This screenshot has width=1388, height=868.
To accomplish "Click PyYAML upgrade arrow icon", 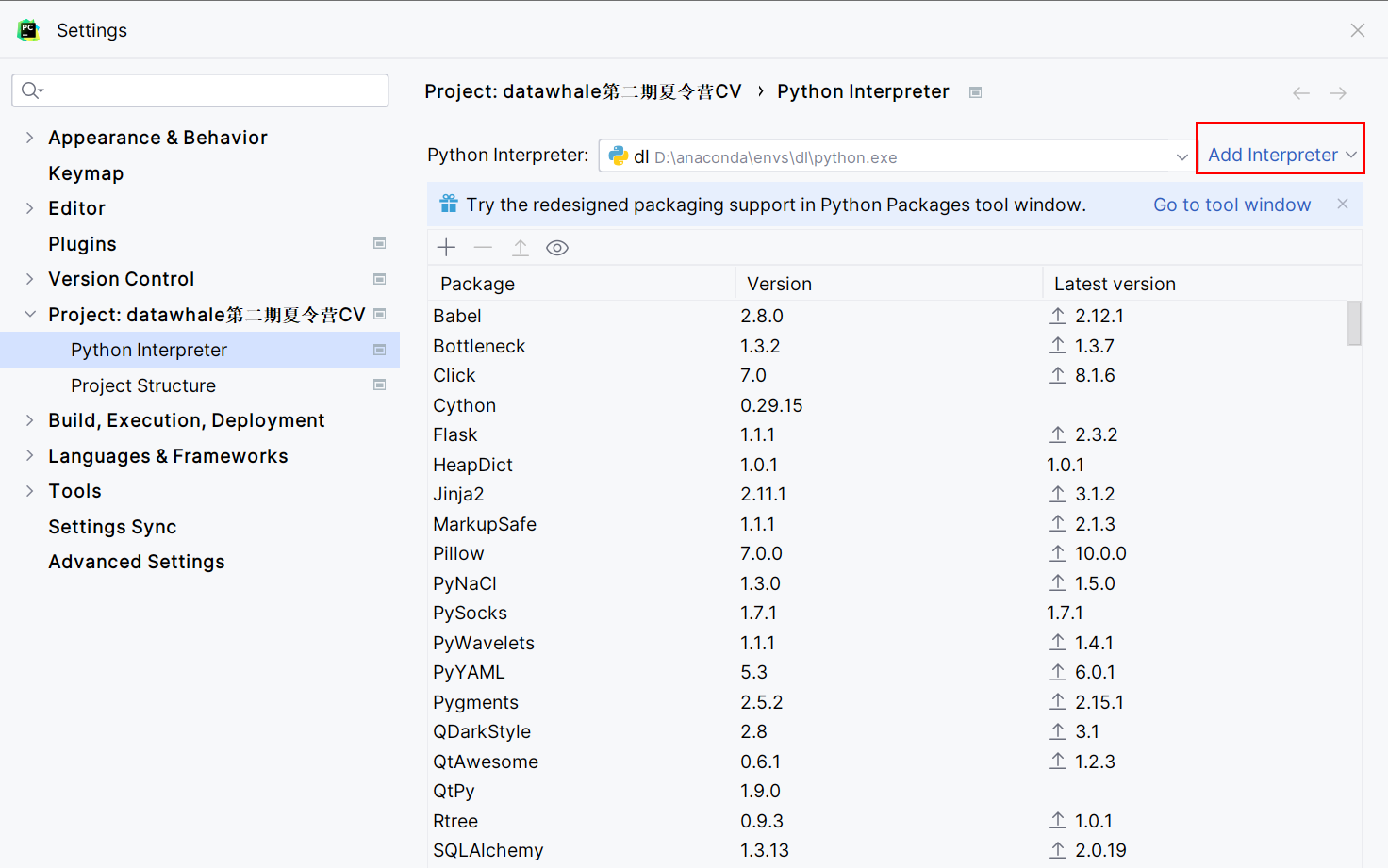I will pyautogui.click(x=1058, y=672).
